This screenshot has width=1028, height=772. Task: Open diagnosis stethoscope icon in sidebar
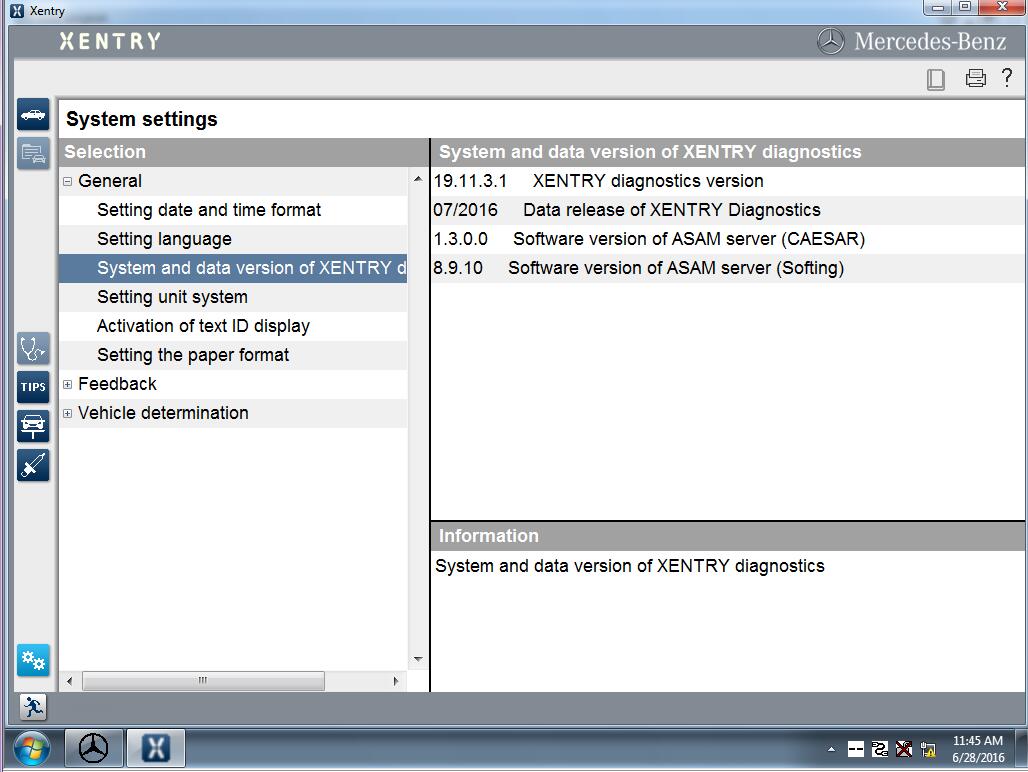[x=33, y=348]
